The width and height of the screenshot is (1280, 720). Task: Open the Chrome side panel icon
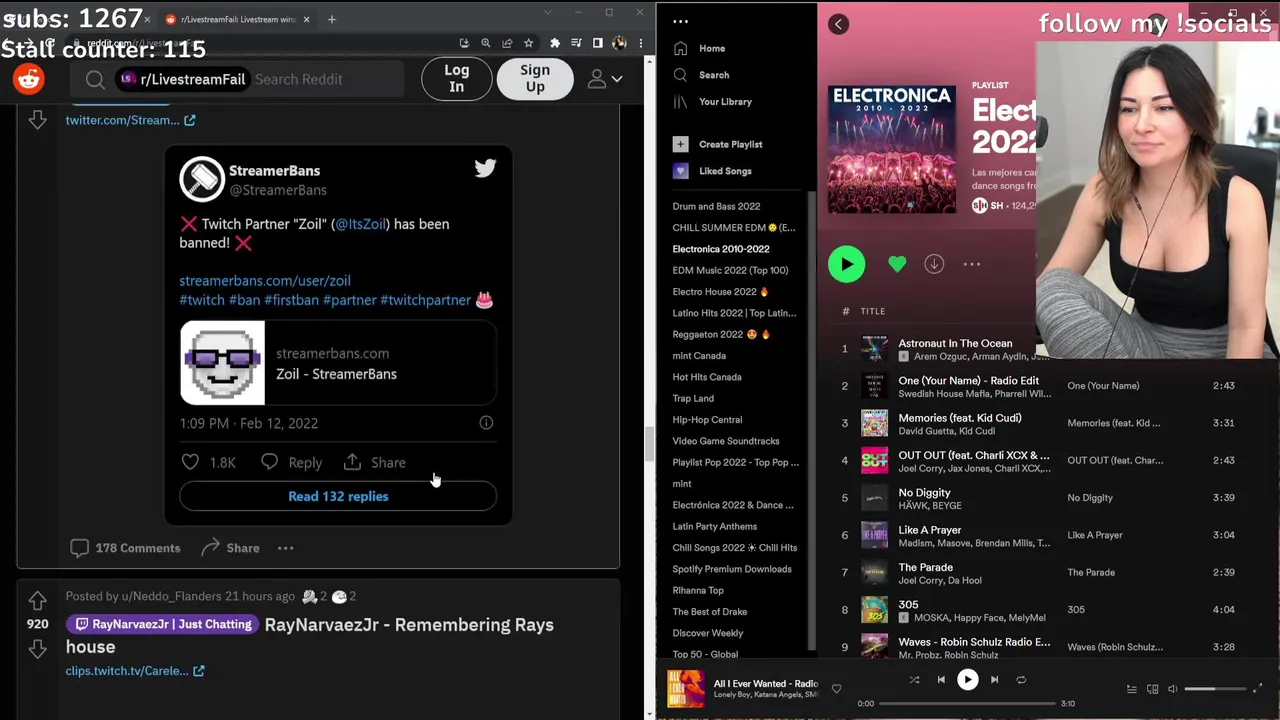597,43
